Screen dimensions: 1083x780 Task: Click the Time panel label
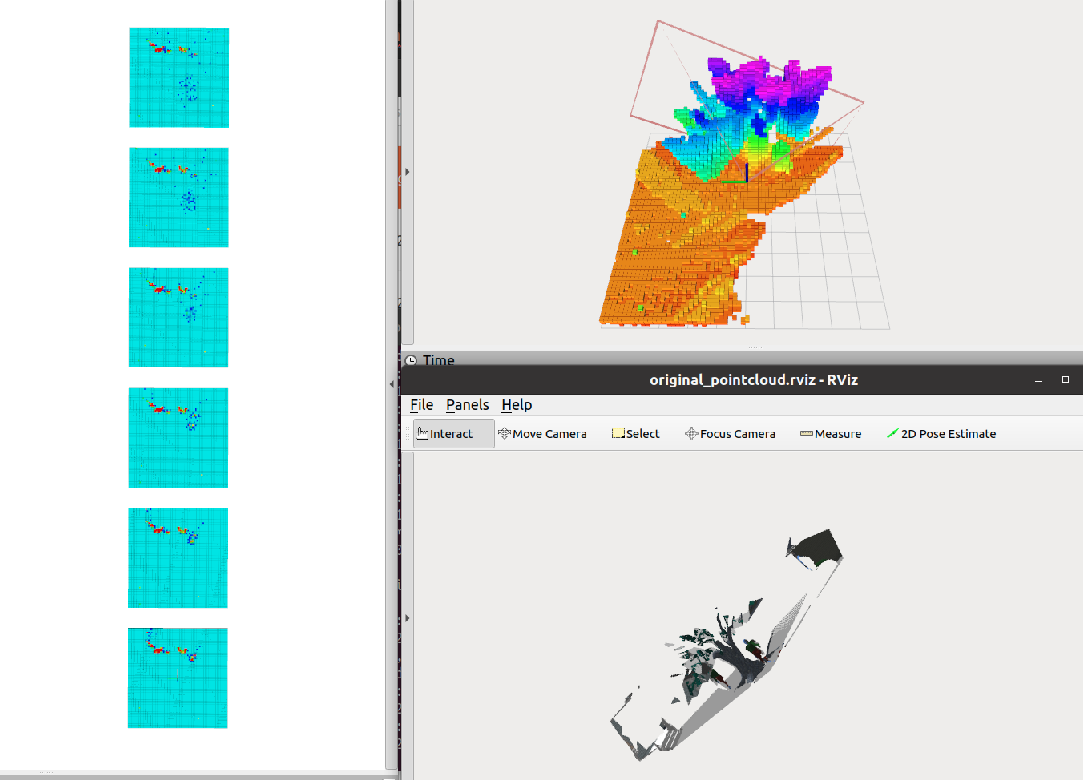pos(439,360)
